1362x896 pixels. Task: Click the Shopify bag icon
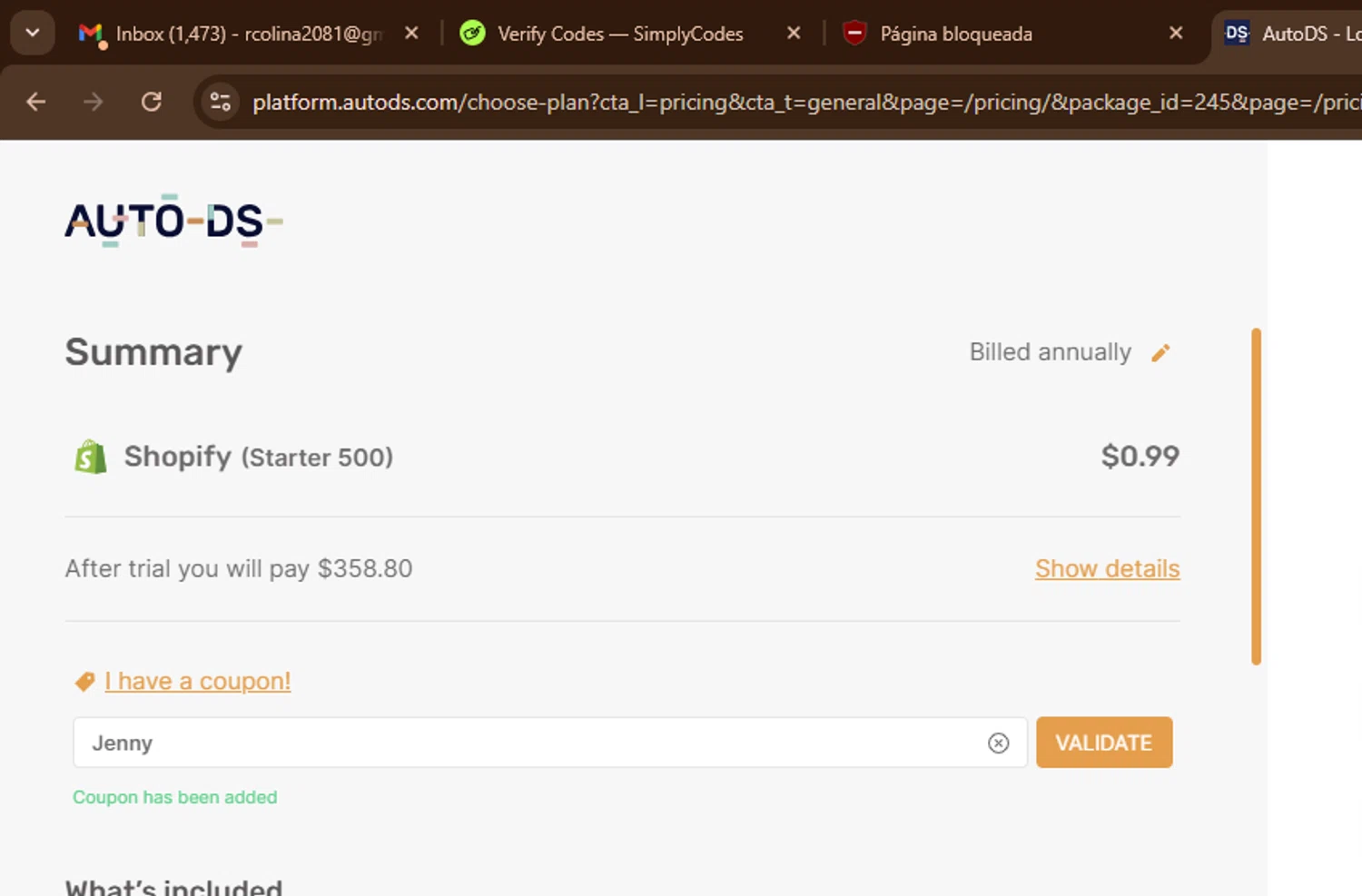tap(91, 457)
